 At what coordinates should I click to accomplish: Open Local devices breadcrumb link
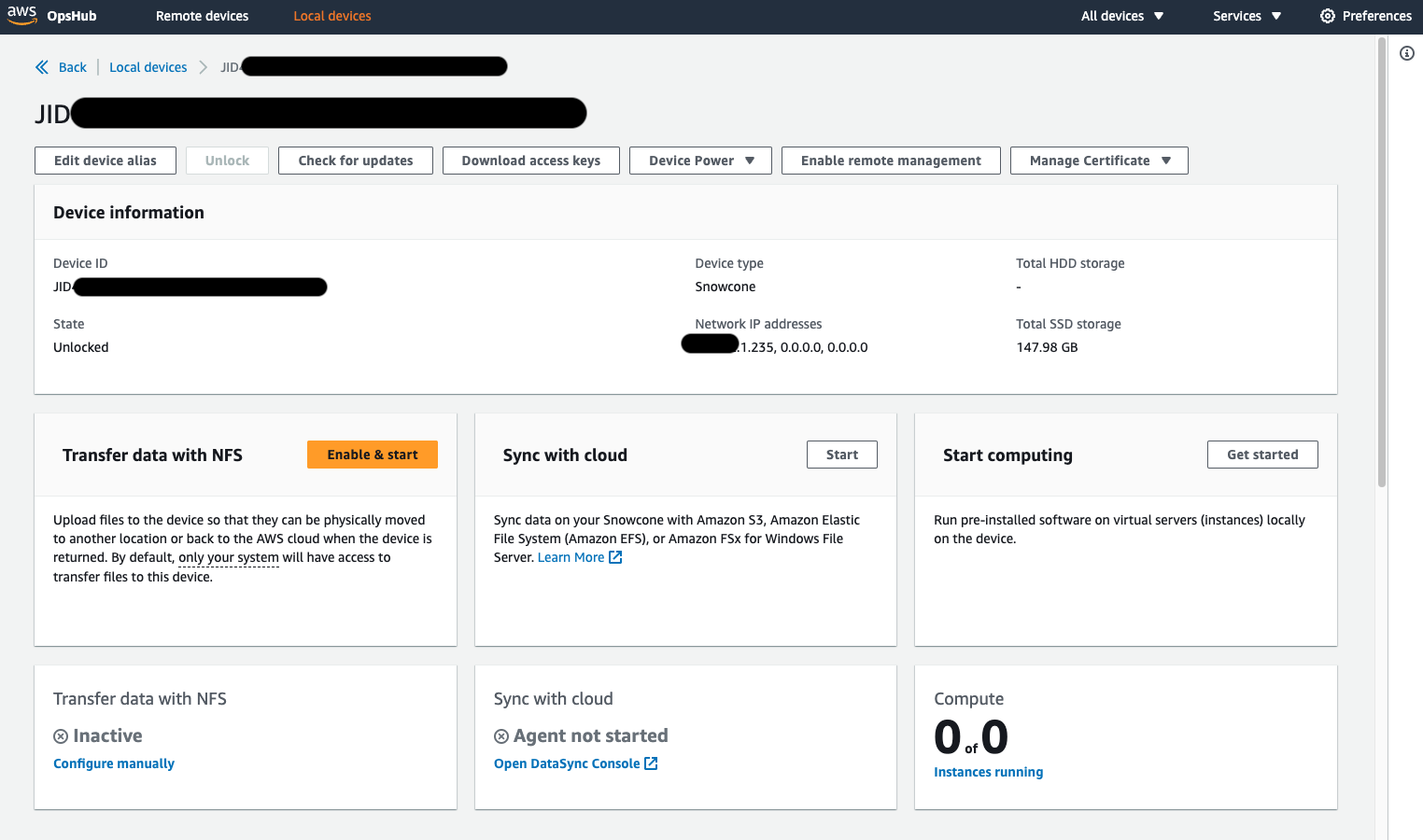(148, 67)
